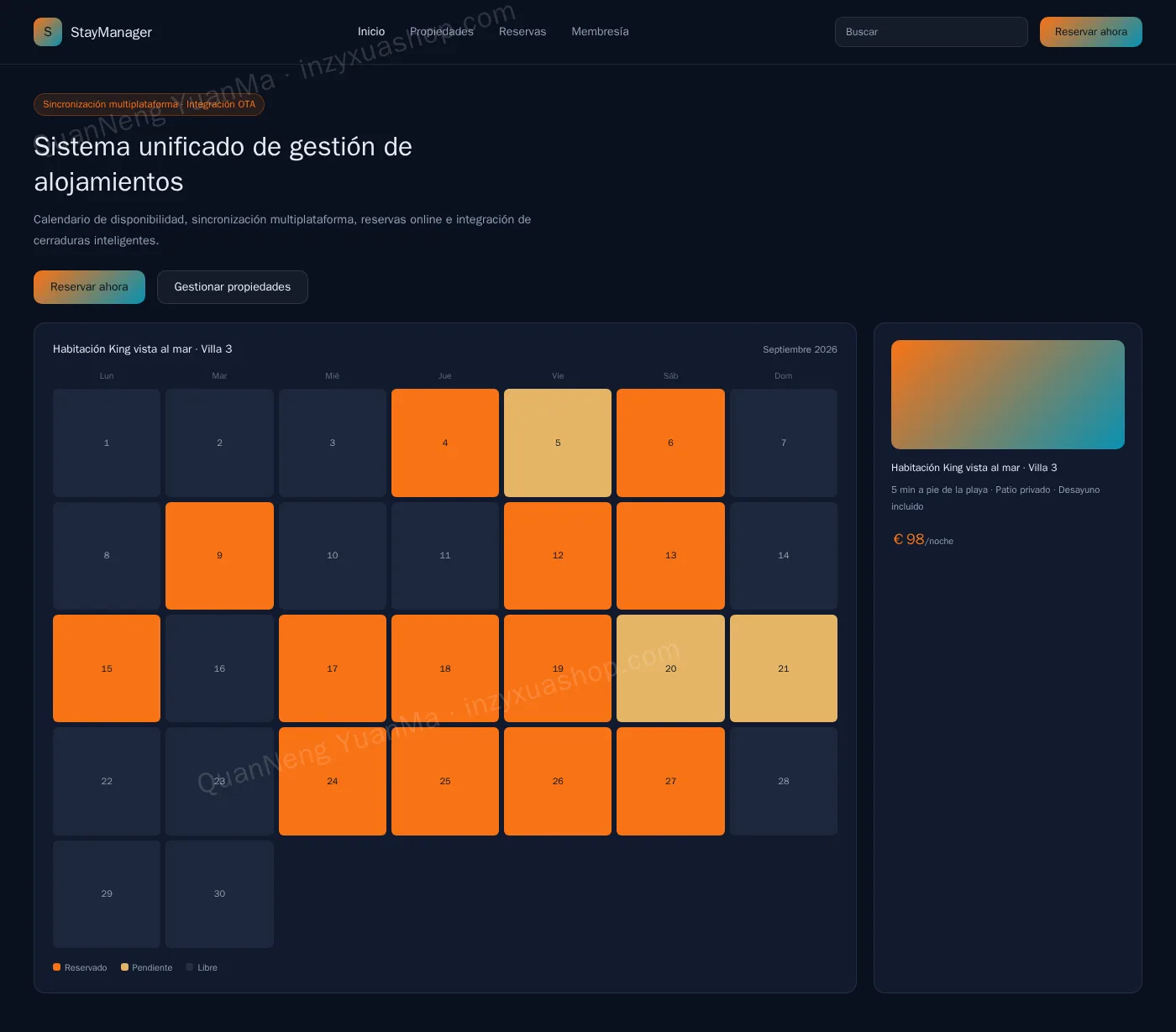Choose free day 30 on calendar
Screen dimensions: 1176x1032
tap(219, 894)
